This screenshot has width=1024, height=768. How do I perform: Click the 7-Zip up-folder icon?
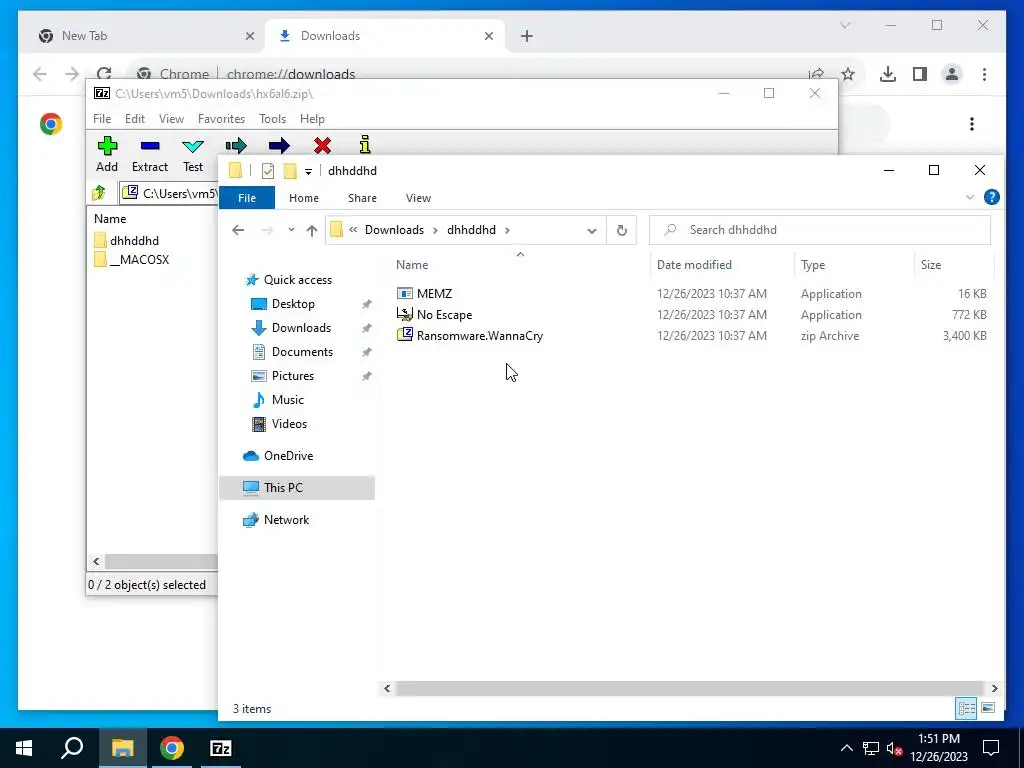point(99,193)
